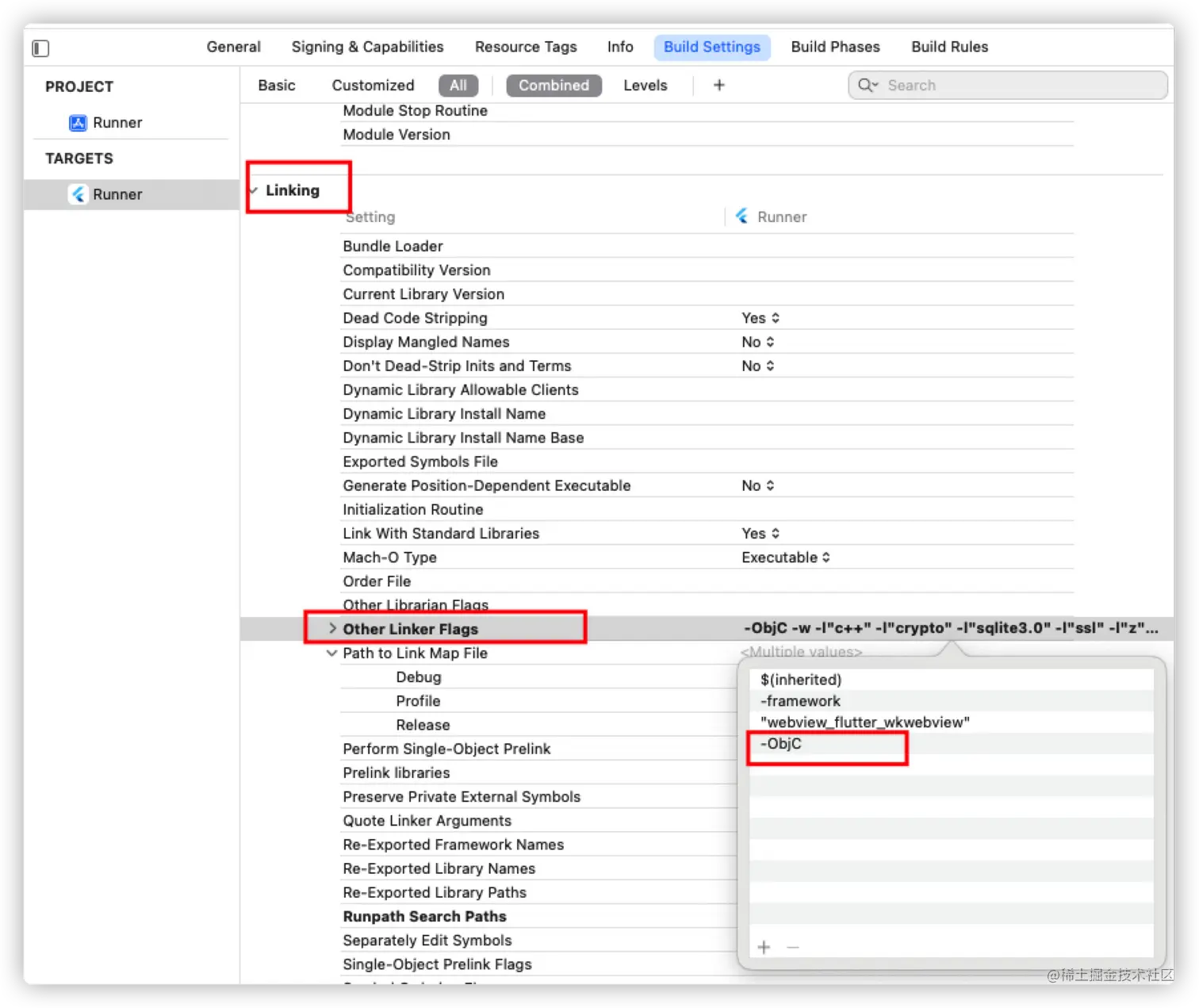Select Preserve Private External Symbols
The height and width of the screenshot is (1008, 1199).
coord(462,796)
